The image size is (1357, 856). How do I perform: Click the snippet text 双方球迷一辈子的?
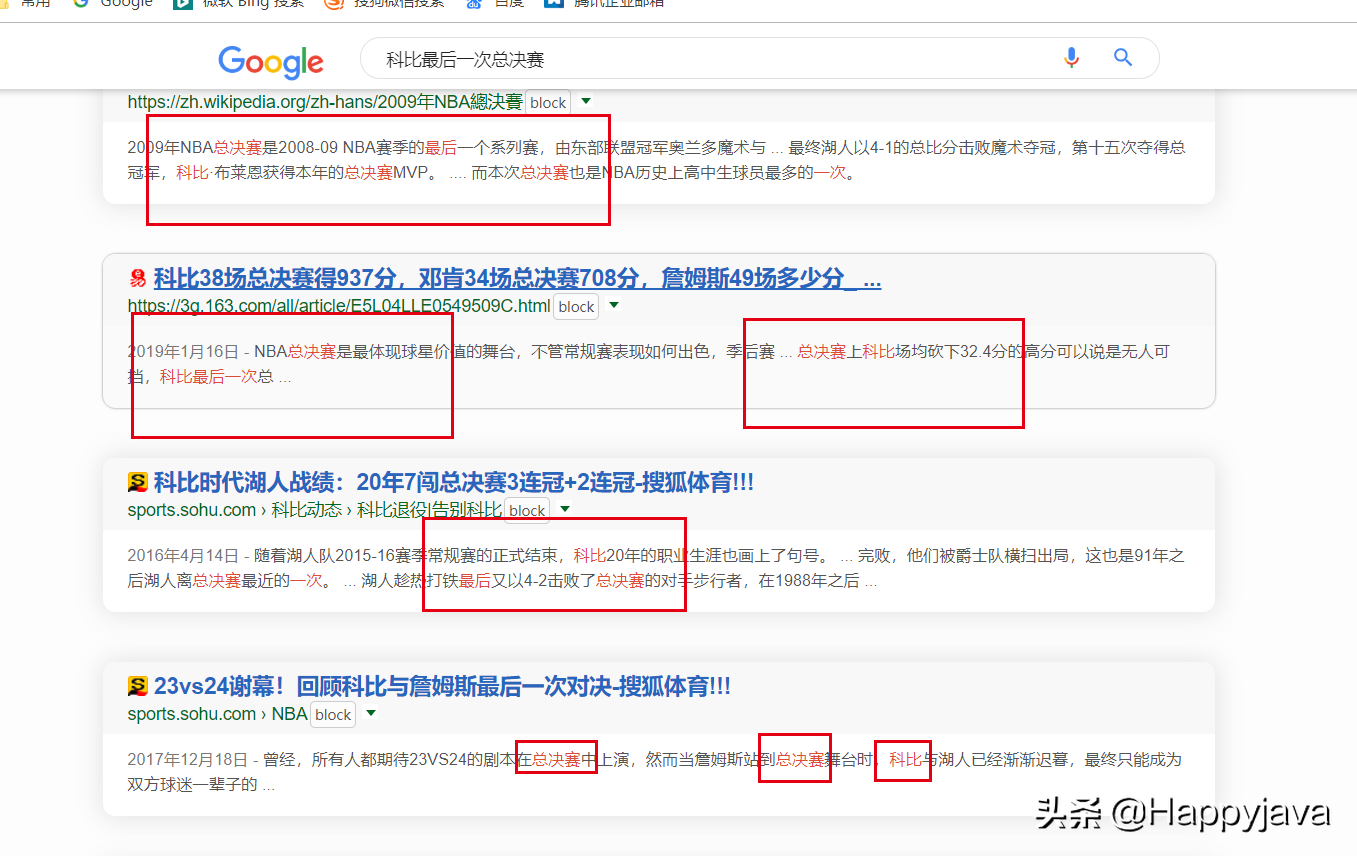(192, 785)
